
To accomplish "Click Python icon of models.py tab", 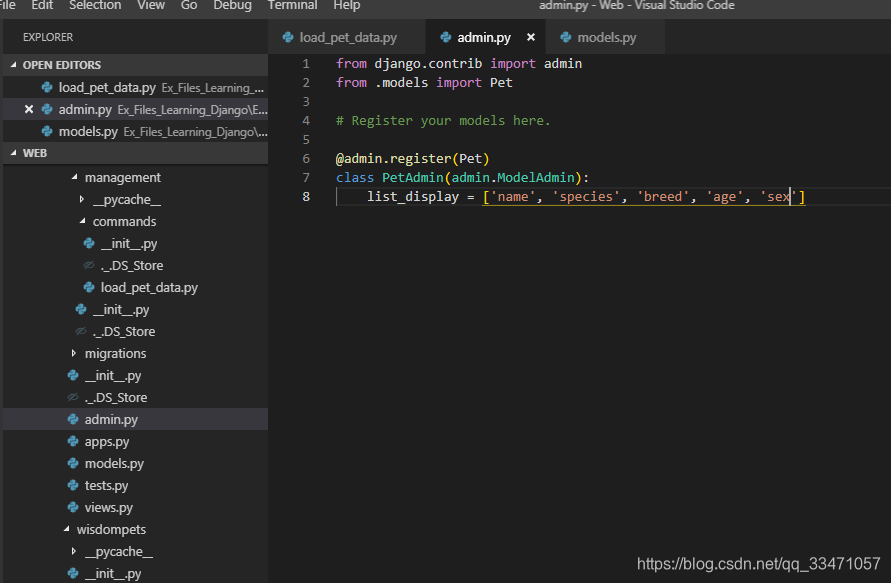I will (565, 38).
